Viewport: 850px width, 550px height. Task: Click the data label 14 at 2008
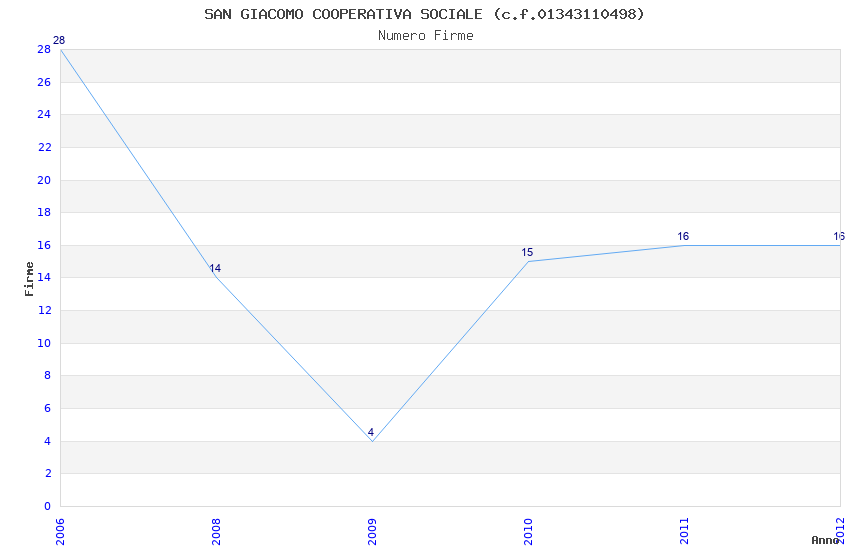215,268
